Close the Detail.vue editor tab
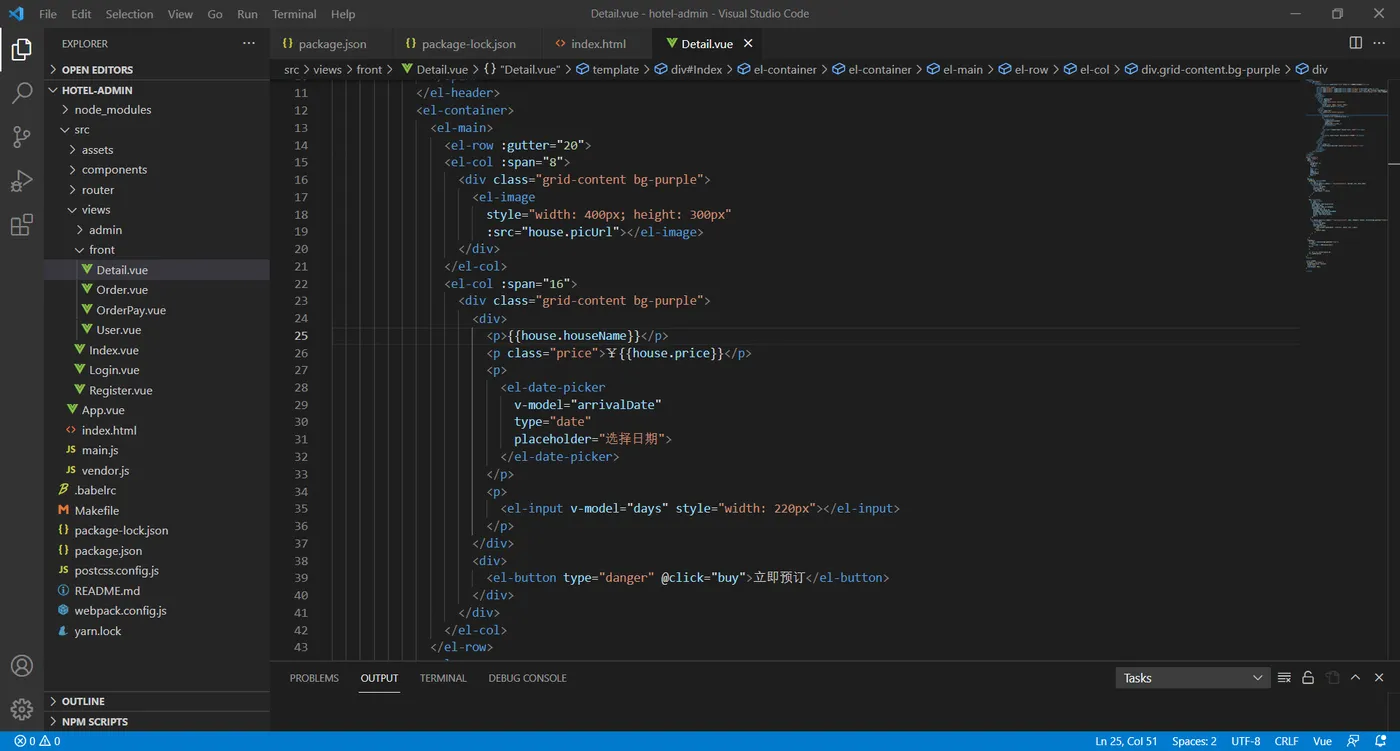This screenshot has width=1400, height=751. click(x=747, y=43)
